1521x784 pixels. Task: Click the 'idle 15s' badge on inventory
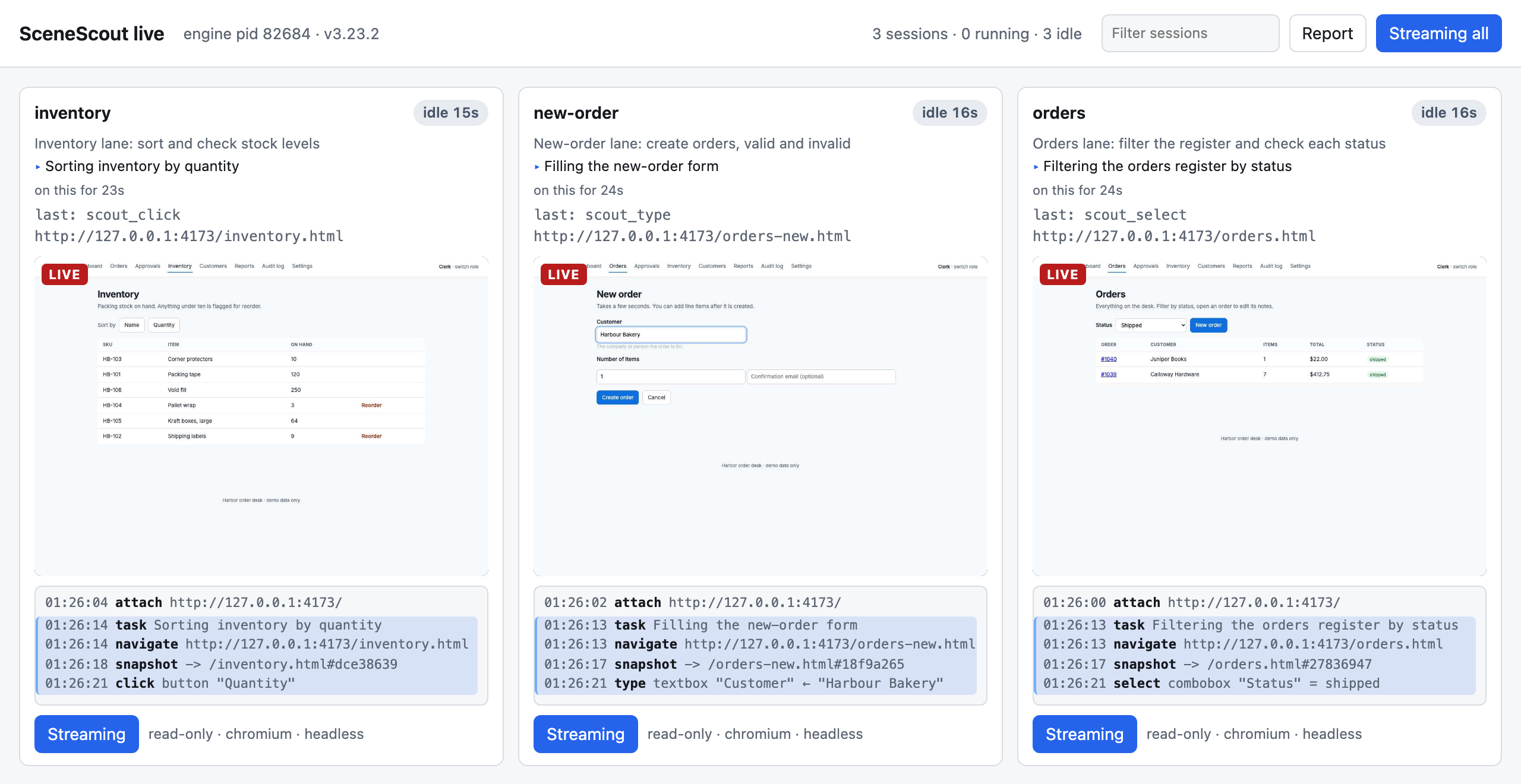(x=451, y=113)
